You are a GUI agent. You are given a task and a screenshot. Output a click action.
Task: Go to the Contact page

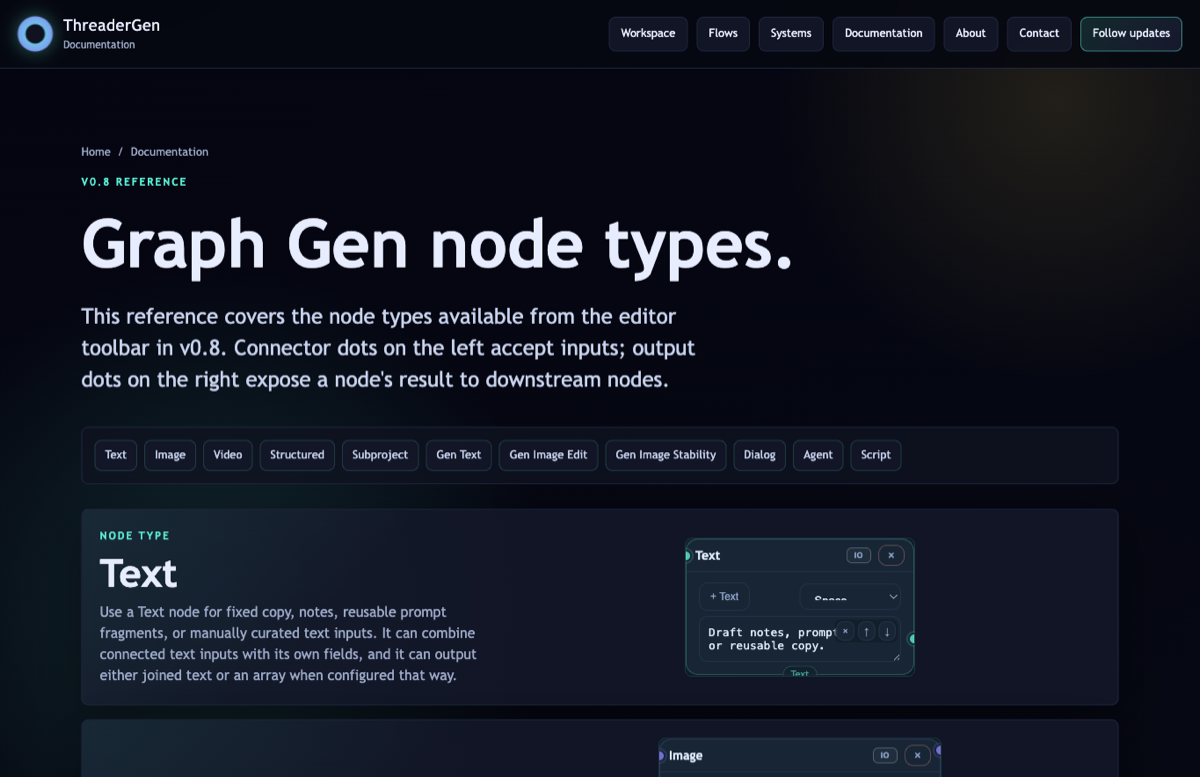(1039, 33)
